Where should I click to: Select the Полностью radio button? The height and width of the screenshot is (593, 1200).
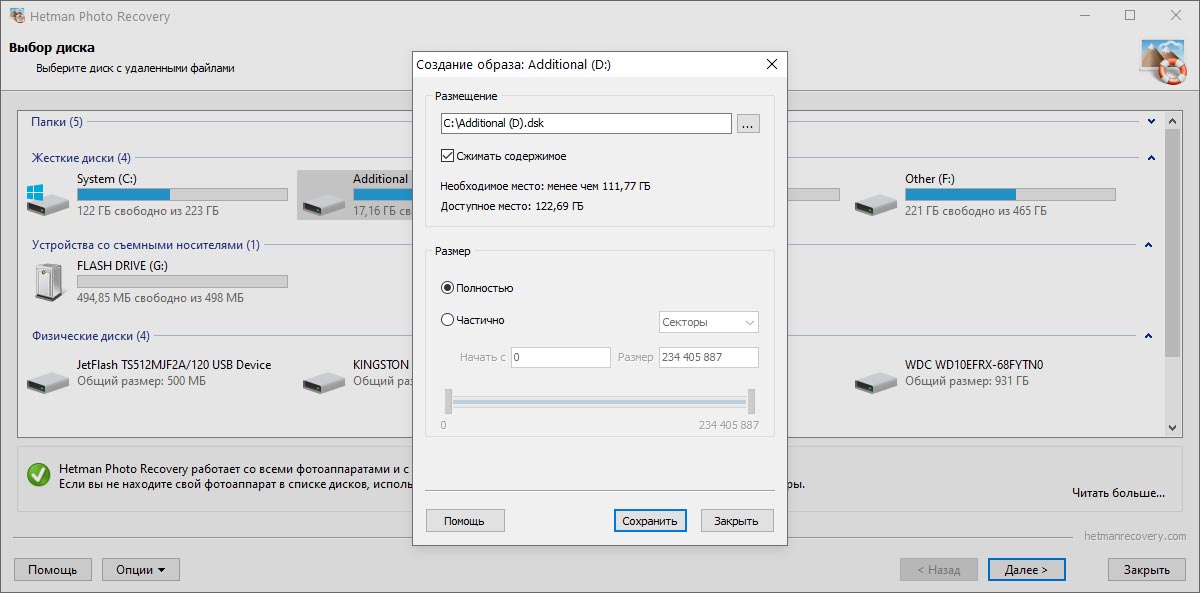447,288
